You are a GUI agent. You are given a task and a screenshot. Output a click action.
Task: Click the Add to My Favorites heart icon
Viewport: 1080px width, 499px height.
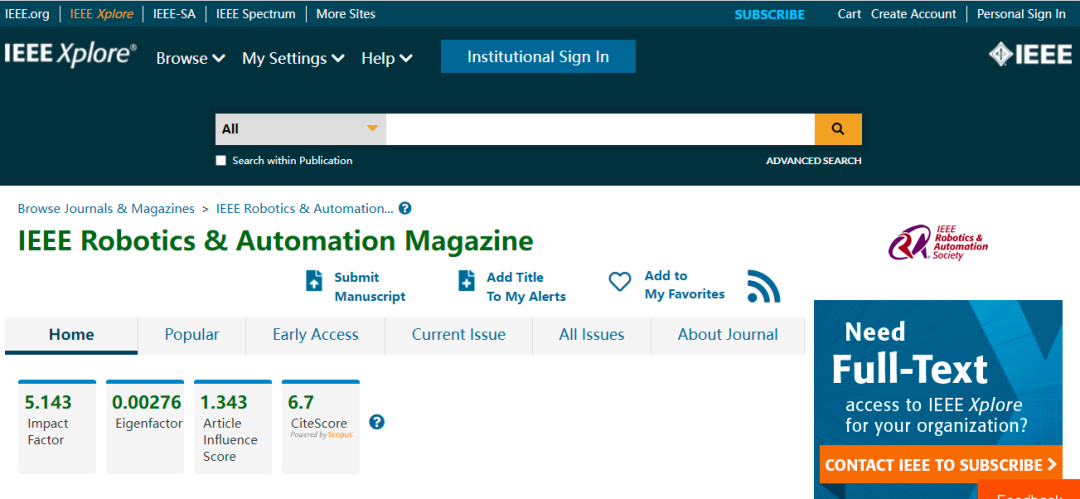pos(620,283)
